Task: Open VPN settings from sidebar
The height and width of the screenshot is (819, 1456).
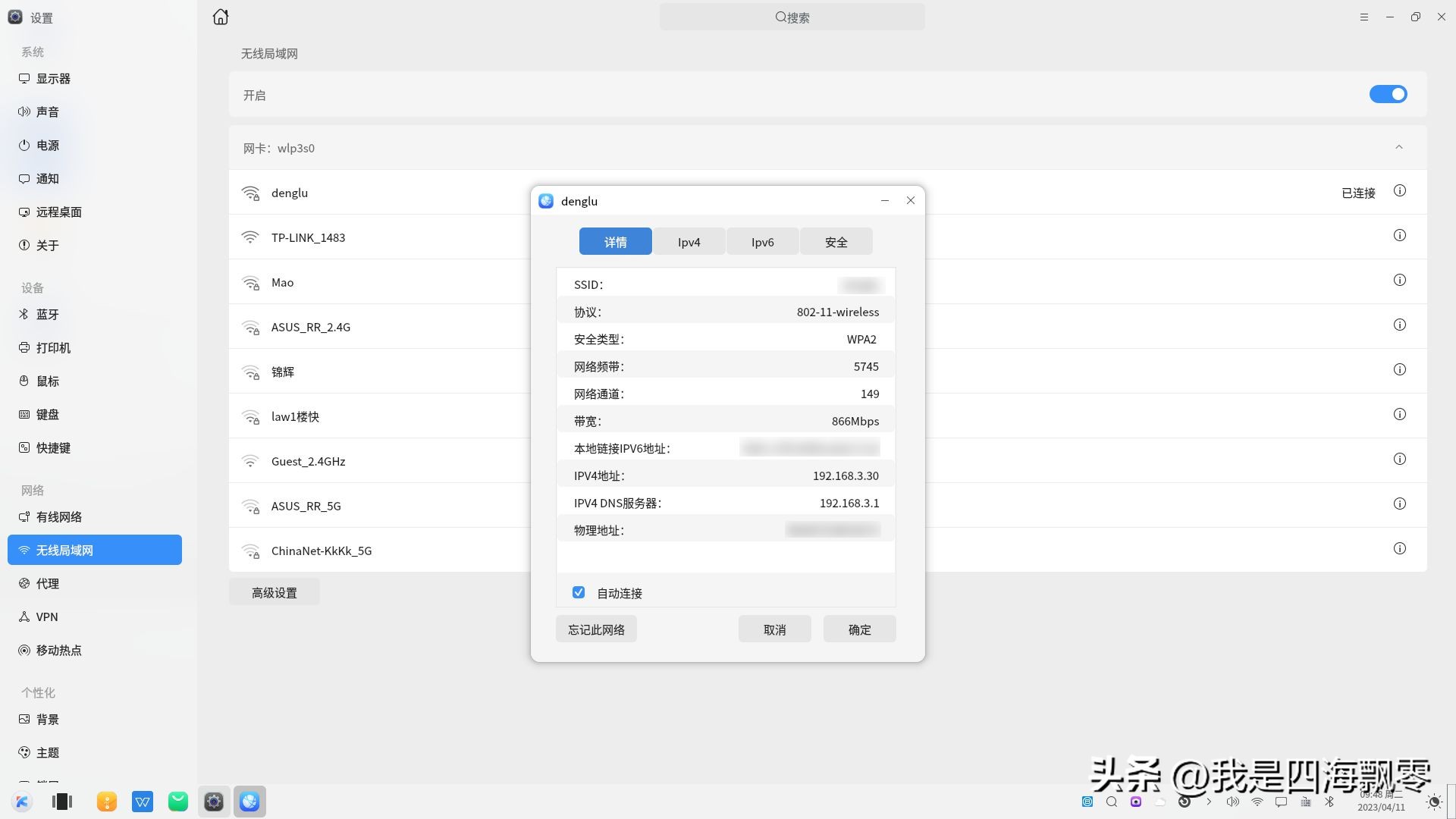Action: pos(45,617)
